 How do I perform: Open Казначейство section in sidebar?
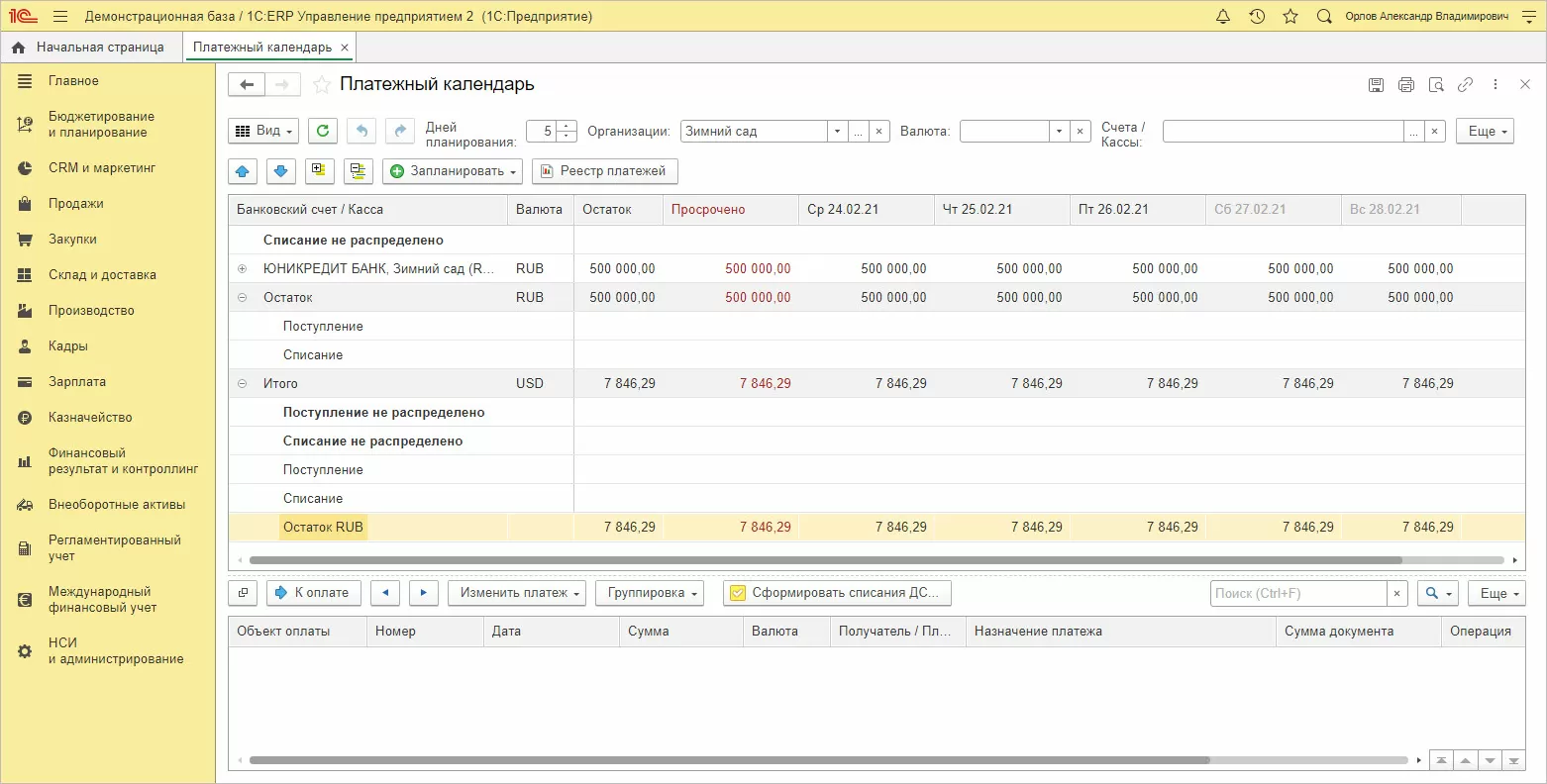coord(90,418)
